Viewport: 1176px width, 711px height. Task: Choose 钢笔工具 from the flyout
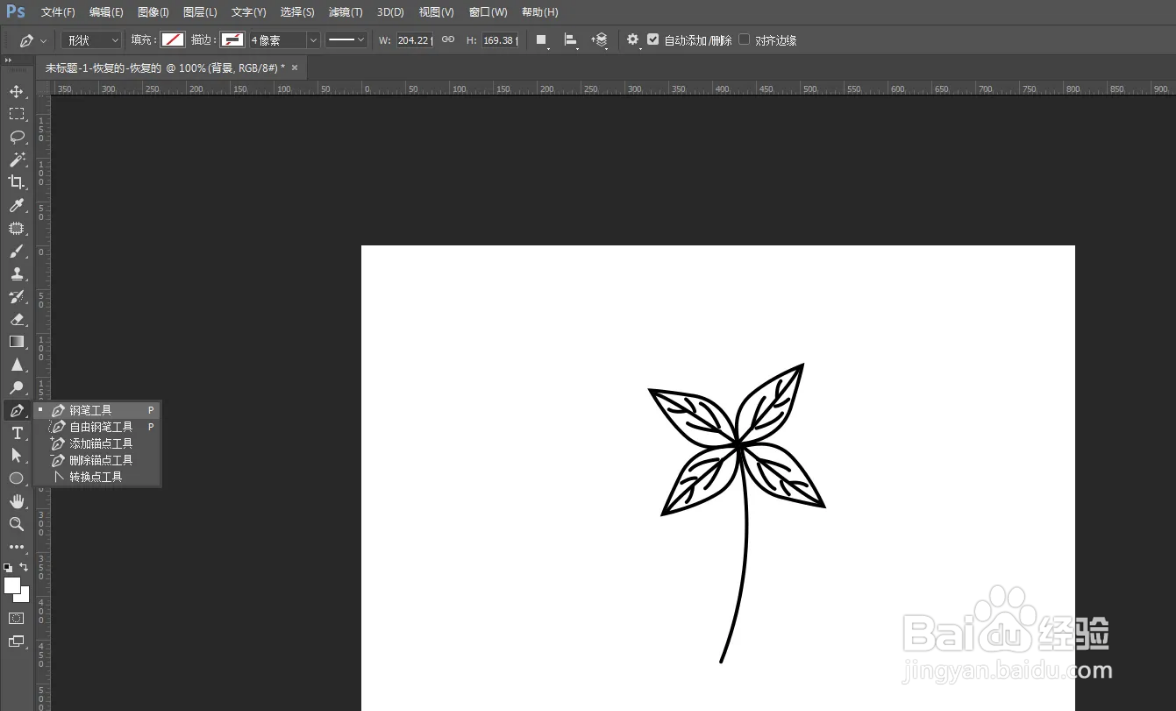click(x=98, y=410)
